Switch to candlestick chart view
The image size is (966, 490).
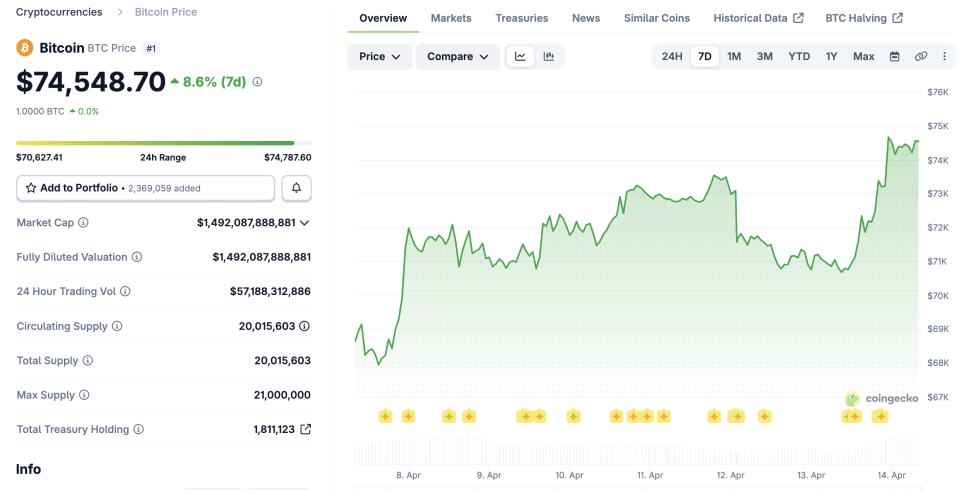[x=549, y=57]
